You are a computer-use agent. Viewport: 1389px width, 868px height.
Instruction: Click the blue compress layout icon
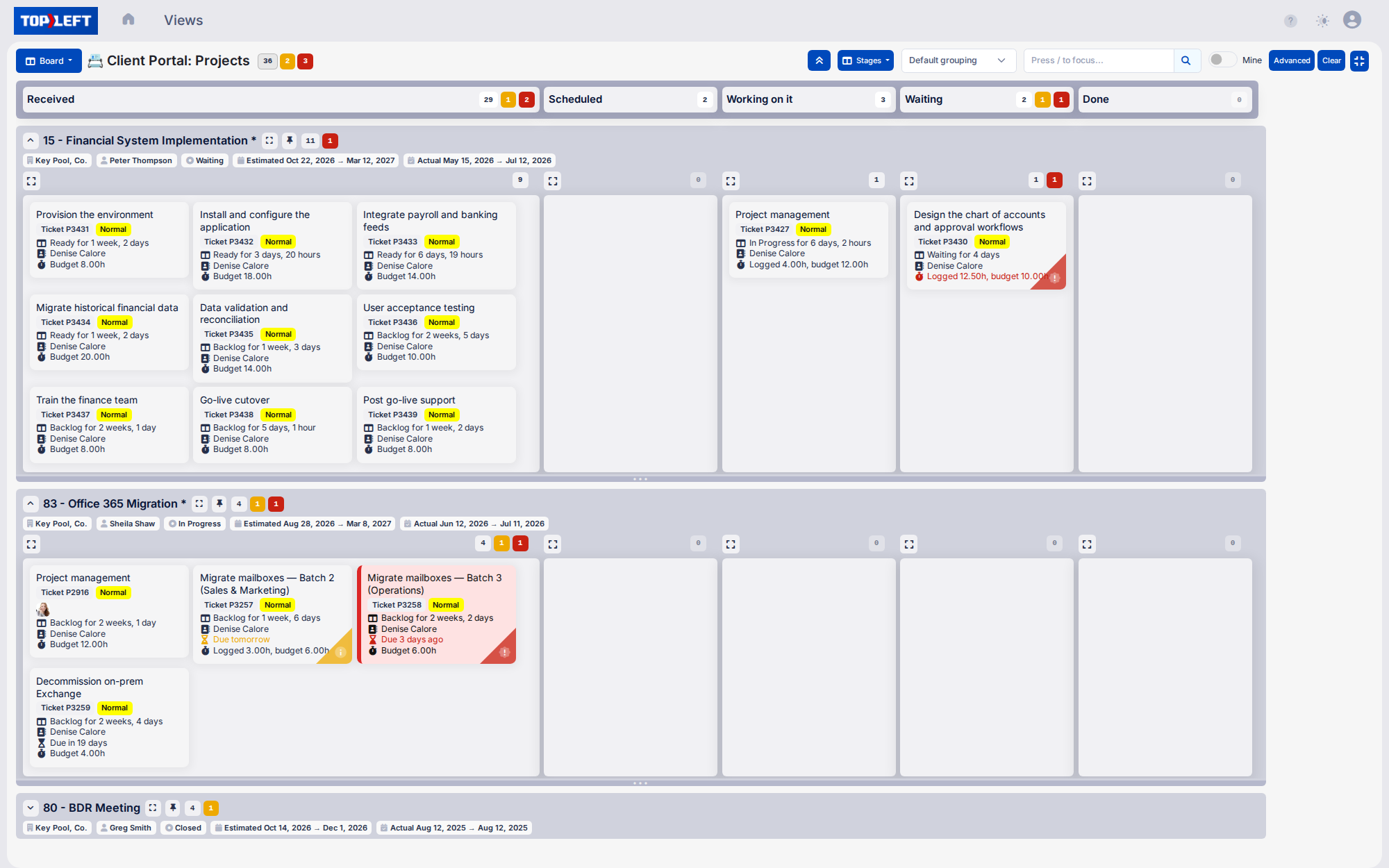click(1359, 60)
